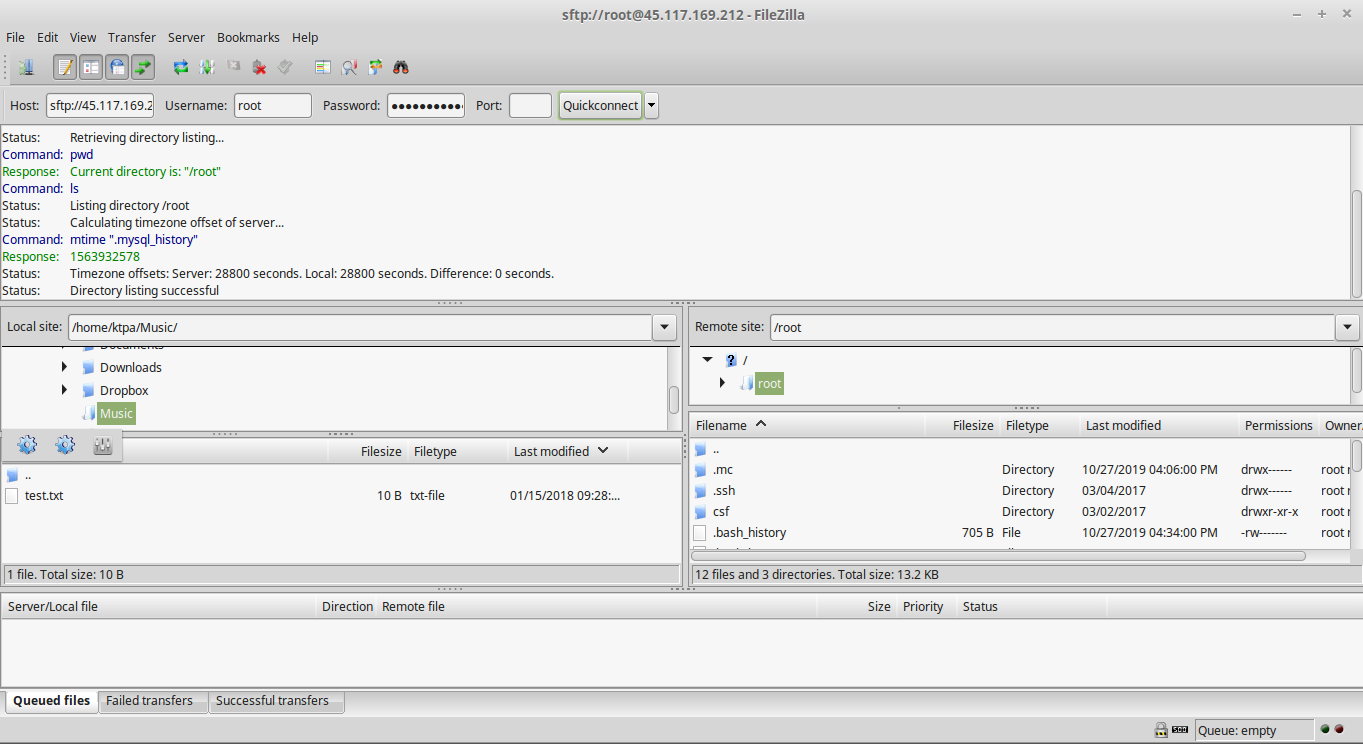The height and width of the screenshot is (744, 1363).
Task: Open the Quickconnect history dropdown arrow
Action: [x=651, y=105]
